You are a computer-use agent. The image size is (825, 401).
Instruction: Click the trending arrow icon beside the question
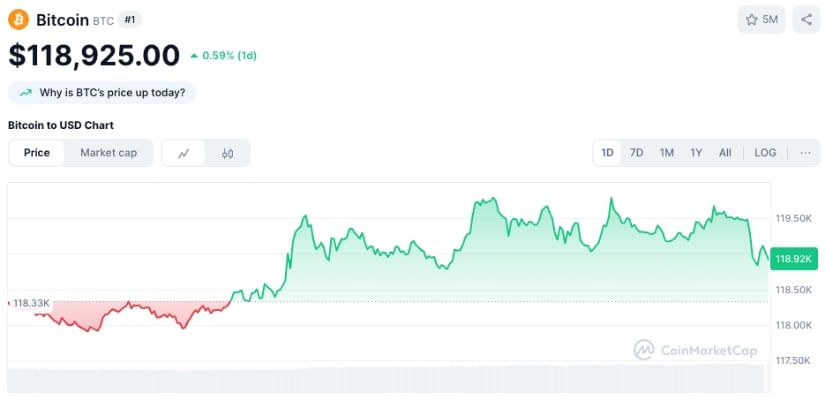[x=25, y=93]
